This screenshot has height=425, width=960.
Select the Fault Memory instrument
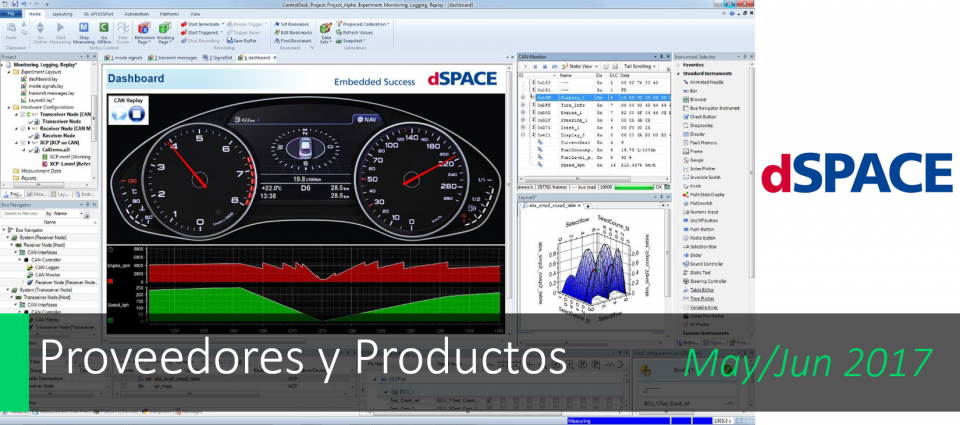pyautogui.click(x=702, y=142)
